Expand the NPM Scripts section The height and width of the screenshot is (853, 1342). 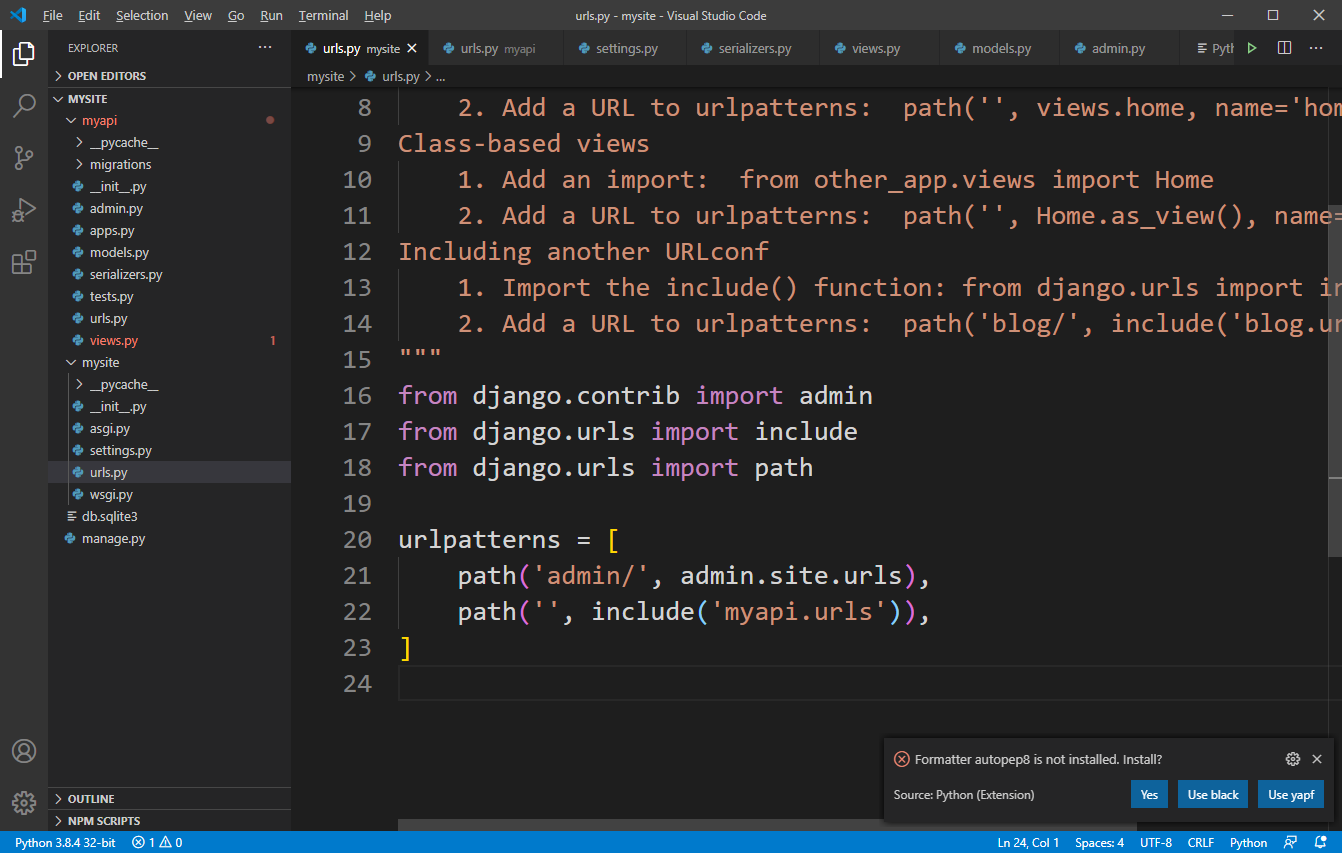tap(169, 821)
